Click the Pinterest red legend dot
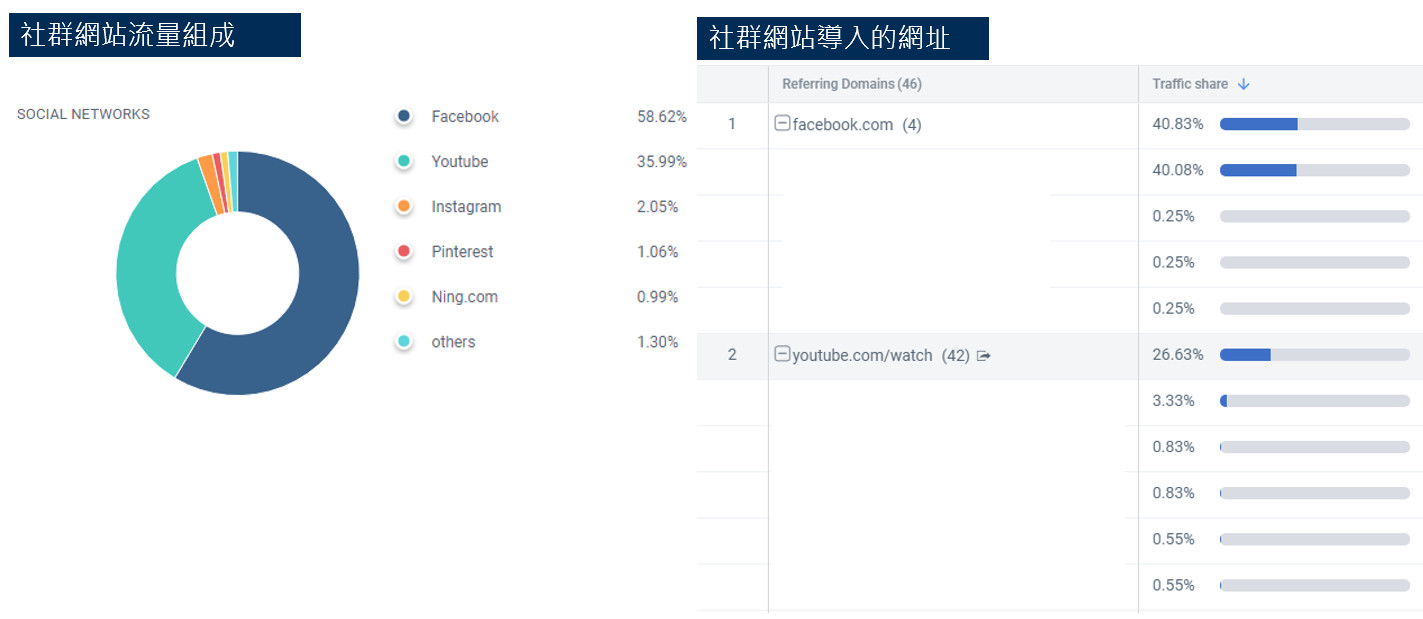The image size is (1423, 619). coord(404,252)
